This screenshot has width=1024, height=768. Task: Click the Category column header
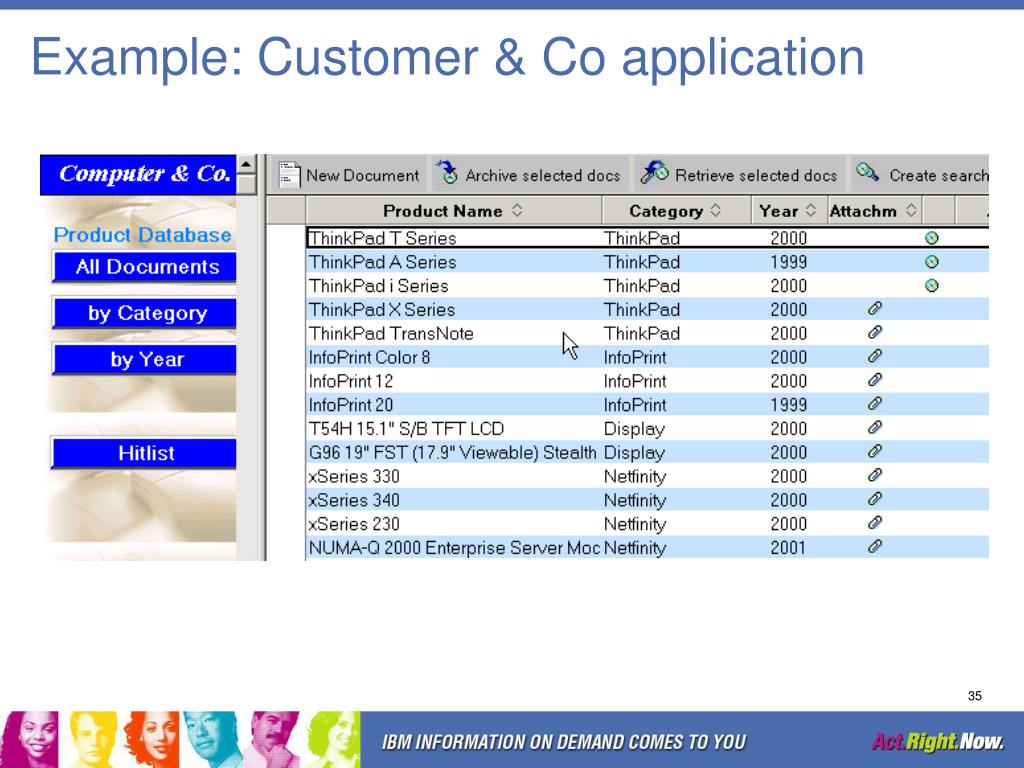click(x=677, y=210)
